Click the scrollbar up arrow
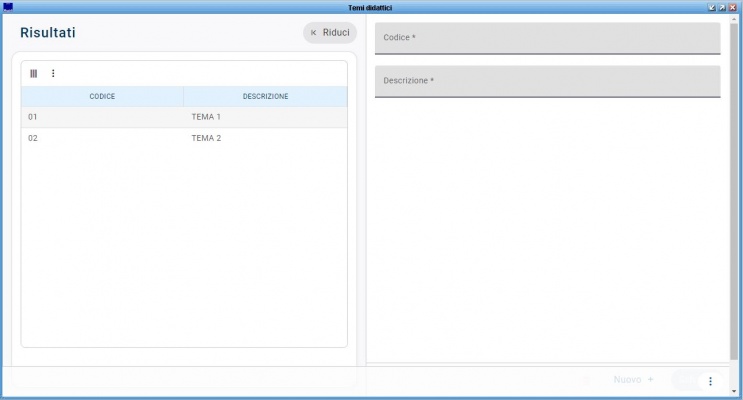 (x=734, y=19)
